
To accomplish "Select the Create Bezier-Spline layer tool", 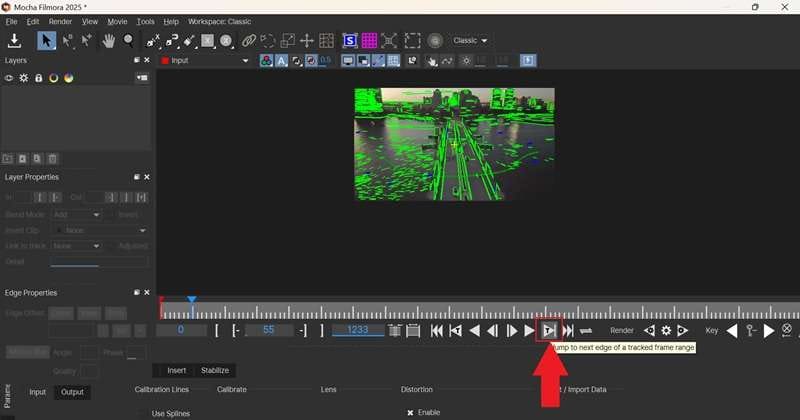I will click(172, 40).
